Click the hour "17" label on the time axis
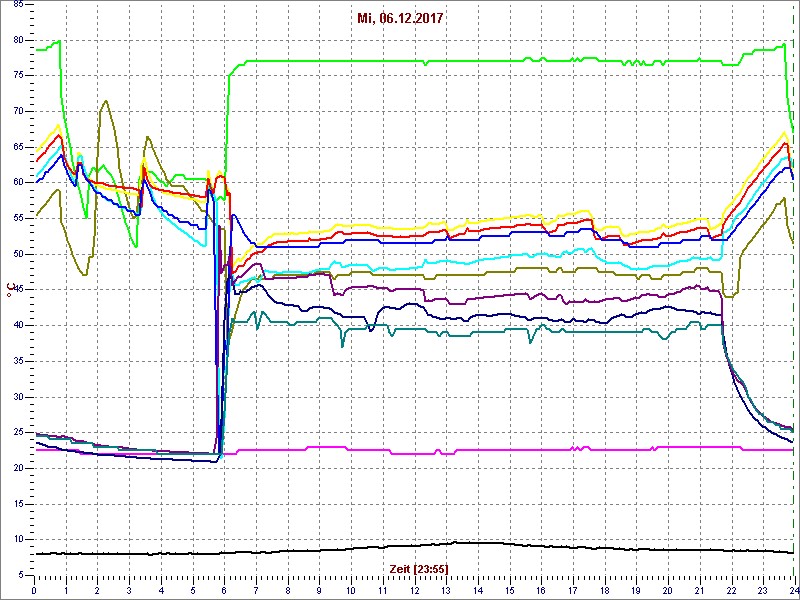 pyautogui.click(x=572, y=589)
